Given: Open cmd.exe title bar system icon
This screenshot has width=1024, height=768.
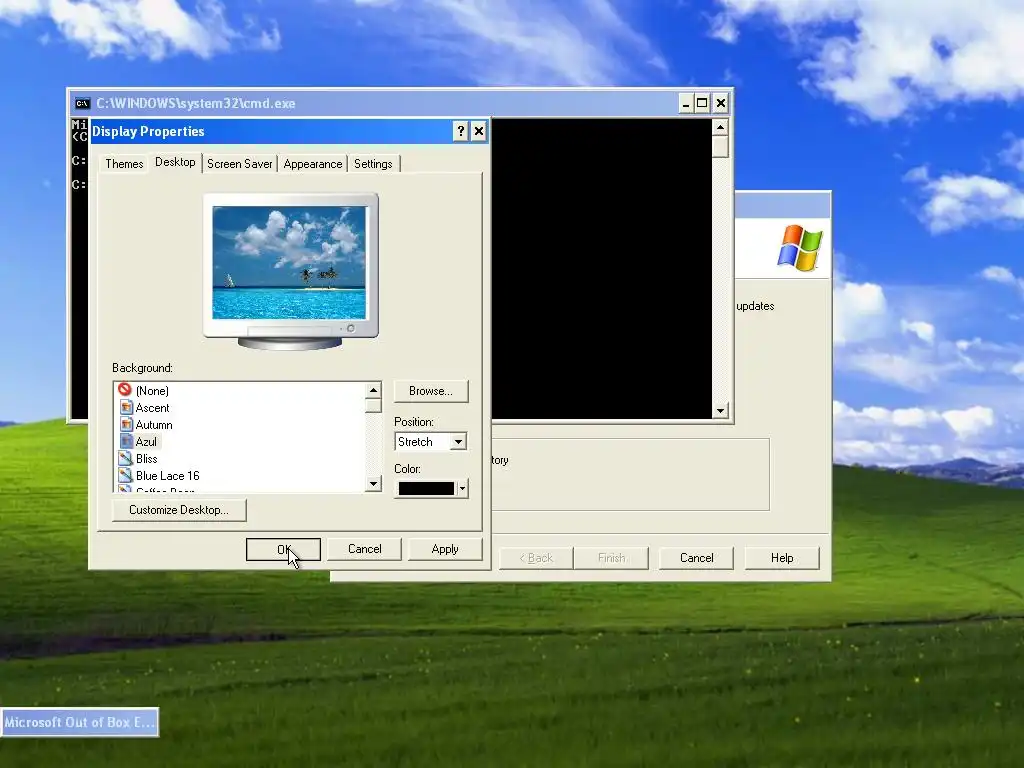Looking at the screenshot, I should [82, 103].
